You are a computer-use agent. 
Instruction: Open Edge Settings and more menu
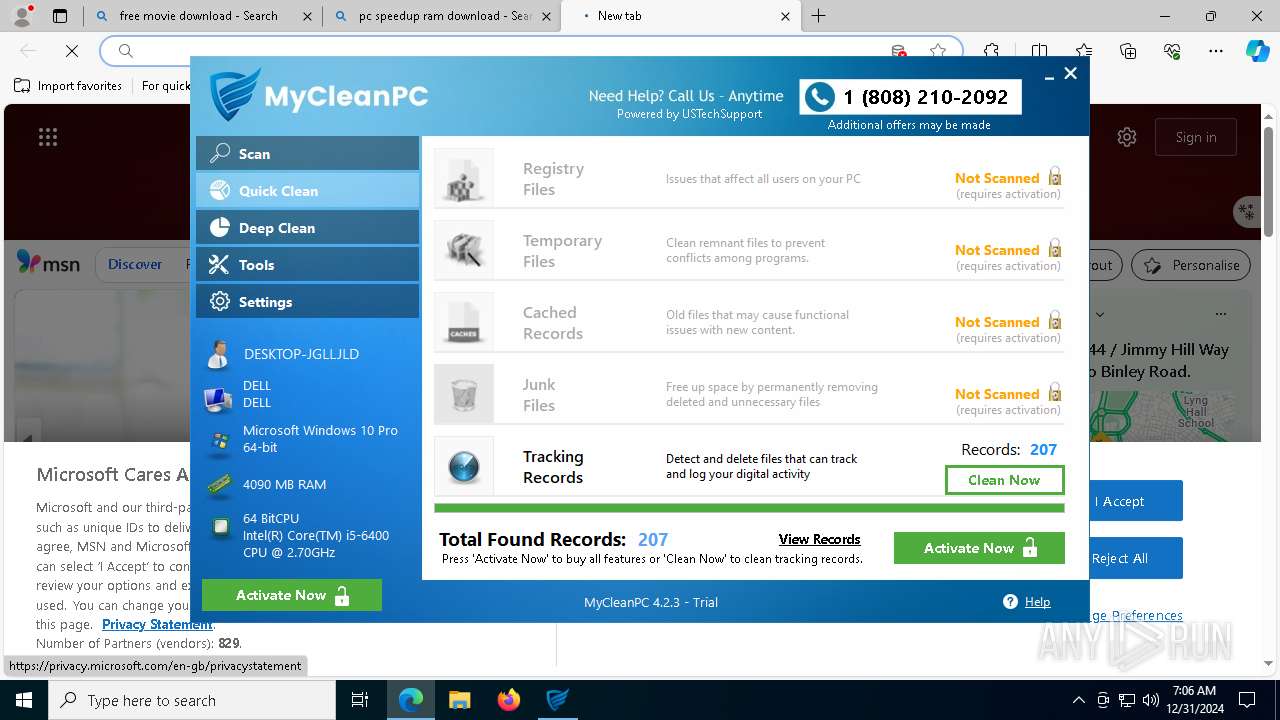coord(1216,51)
